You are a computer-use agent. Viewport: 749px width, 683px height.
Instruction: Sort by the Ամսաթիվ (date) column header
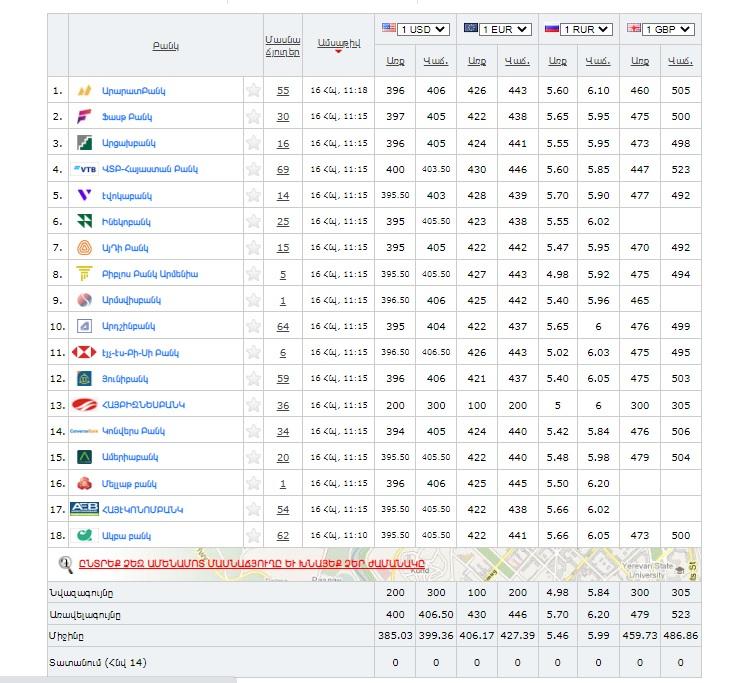tap(337, 42)
